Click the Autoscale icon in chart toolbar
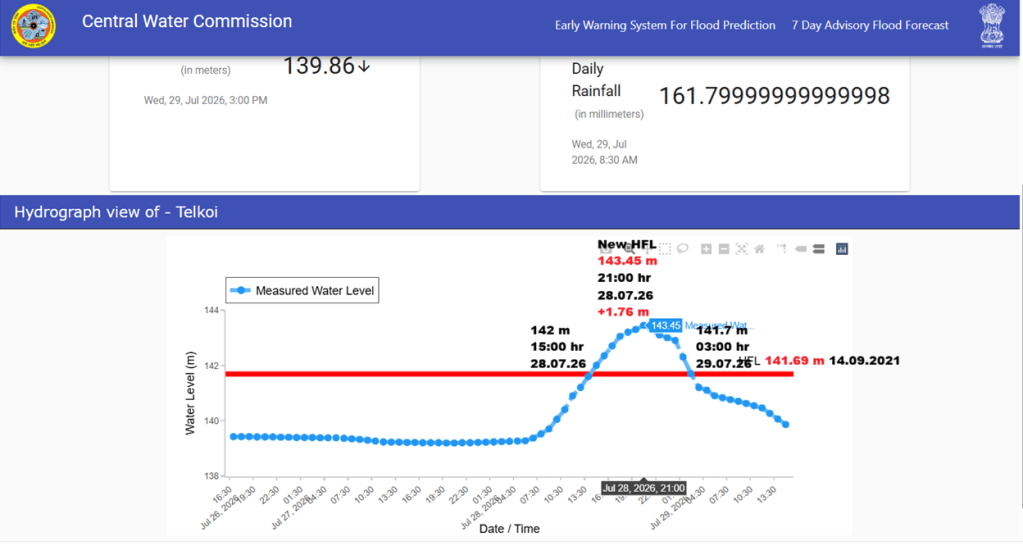This screenshot has width=1023, height=555. tap(741, 248)
